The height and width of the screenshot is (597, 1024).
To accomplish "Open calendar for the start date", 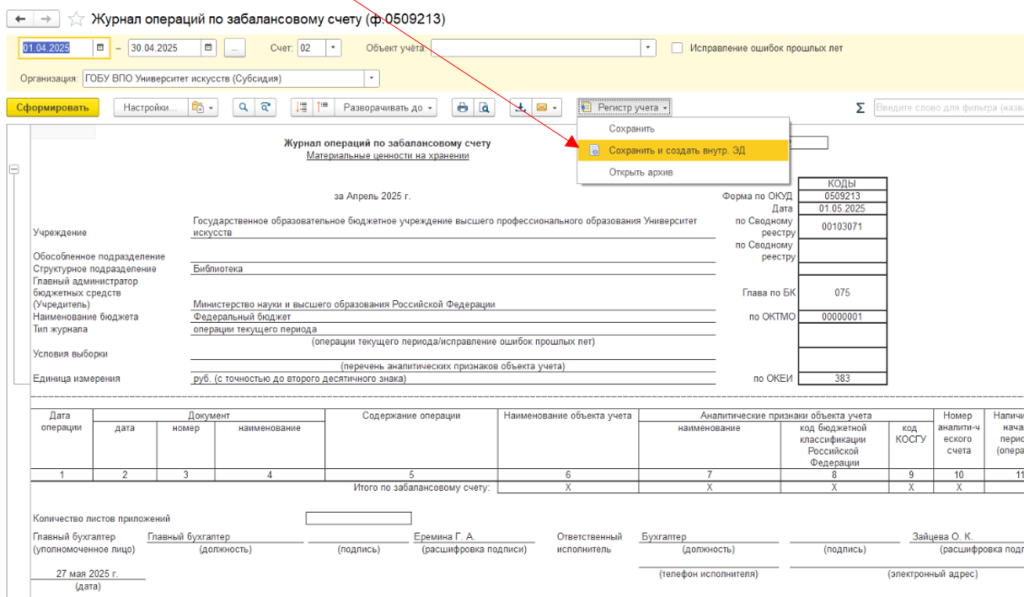I will (x=100, y=48).
